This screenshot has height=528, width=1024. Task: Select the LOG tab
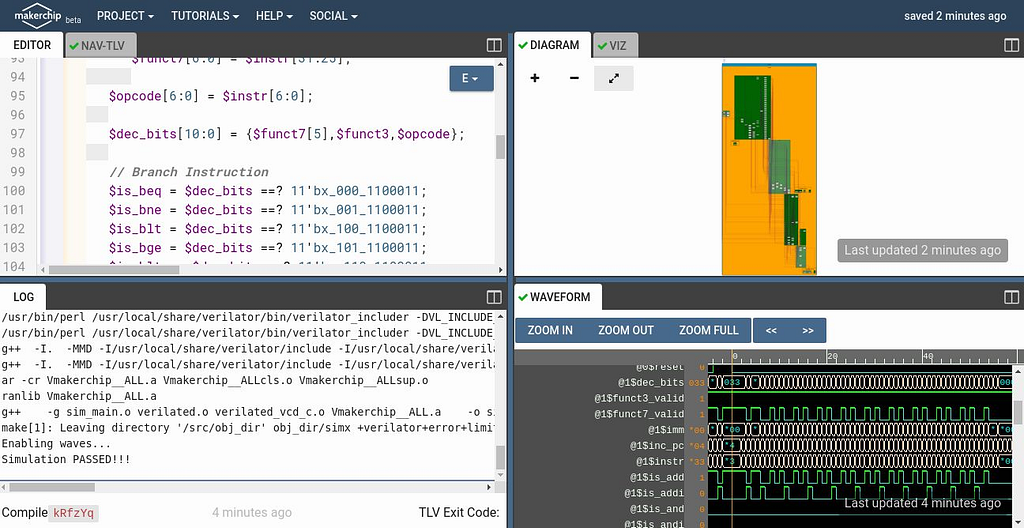pos(24,297)
